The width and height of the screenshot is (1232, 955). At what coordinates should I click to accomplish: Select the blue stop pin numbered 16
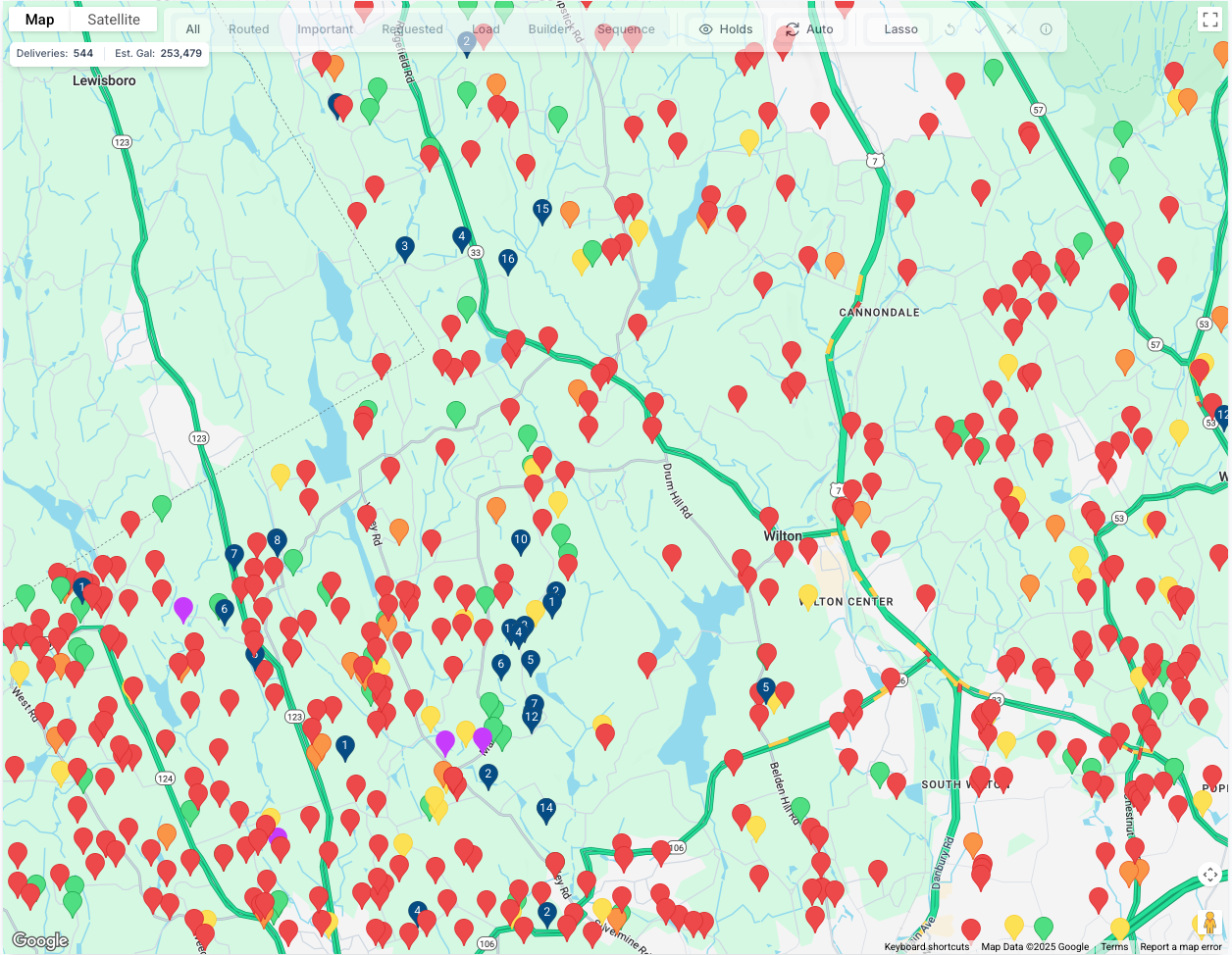pyautogui.click(x=507, y=261)
